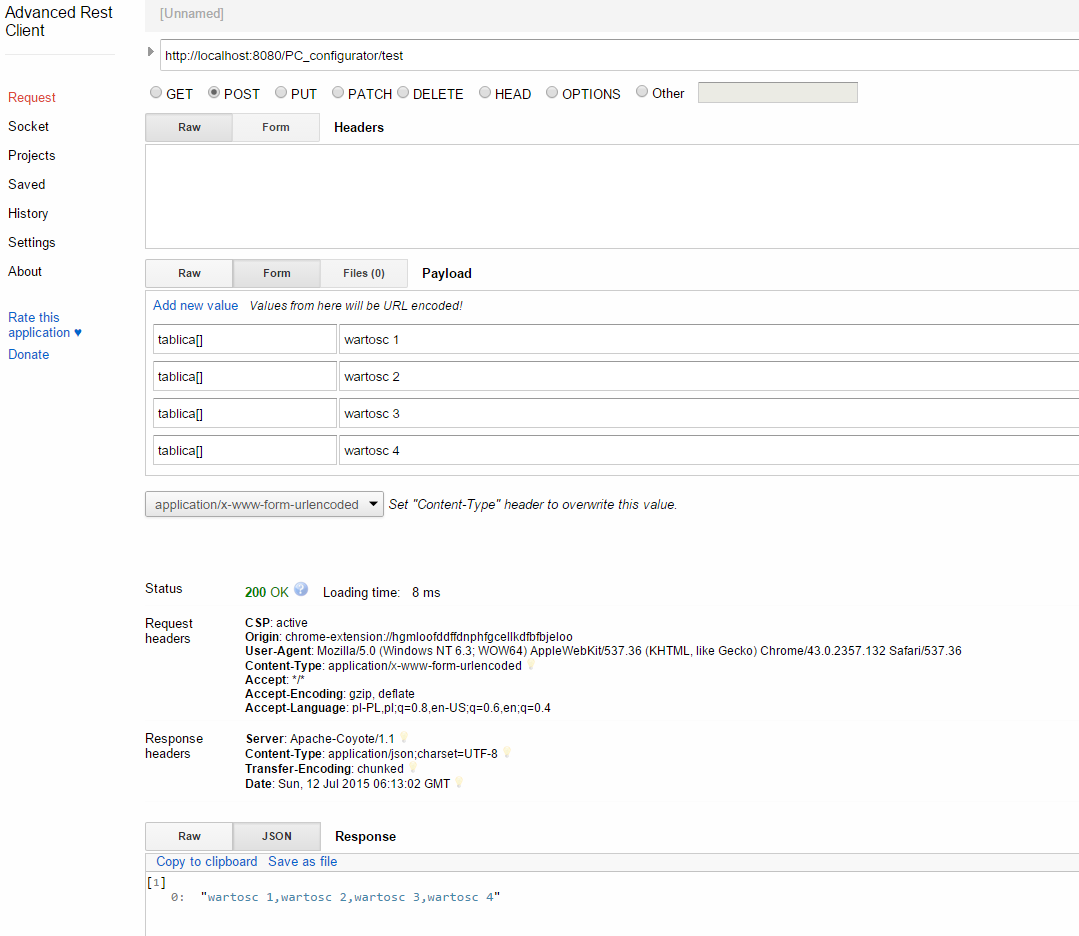The width and height of the screenshot is (1079, 936).
Task: Click Save as file link
Action: click(x=303, y=862)
